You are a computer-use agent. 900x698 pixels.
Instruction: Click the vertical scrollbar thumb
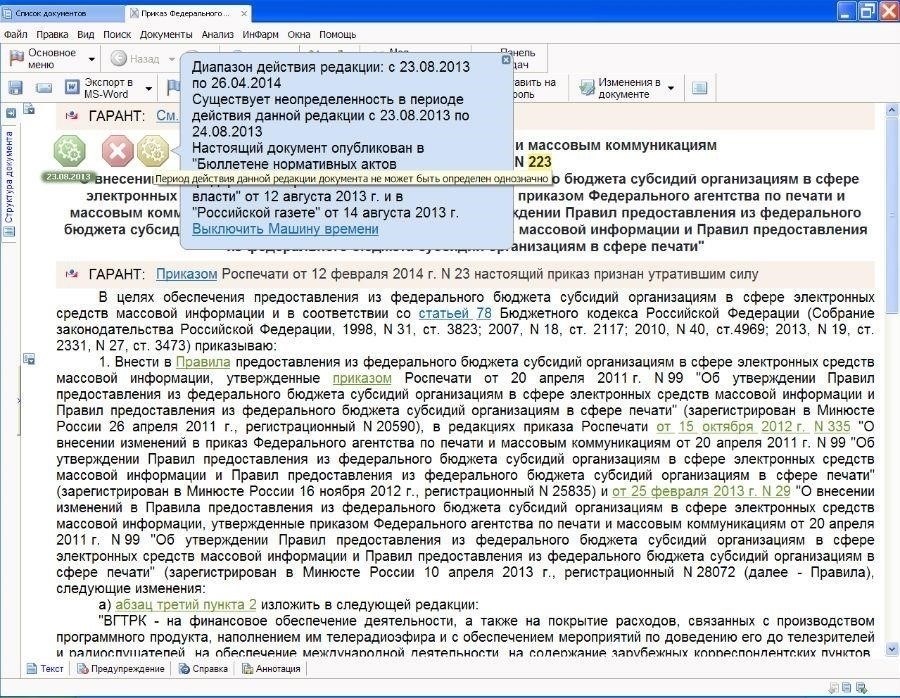click(x=892, y=215)
